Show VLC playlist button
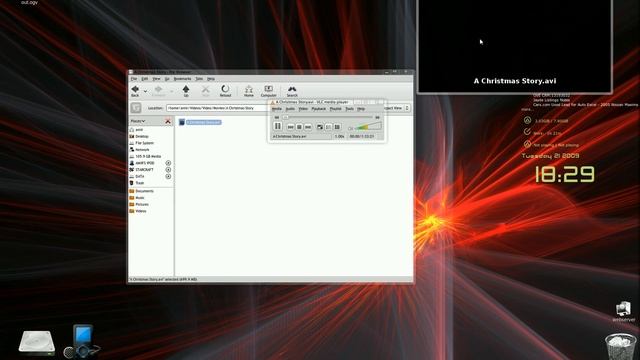 (329, 127)
